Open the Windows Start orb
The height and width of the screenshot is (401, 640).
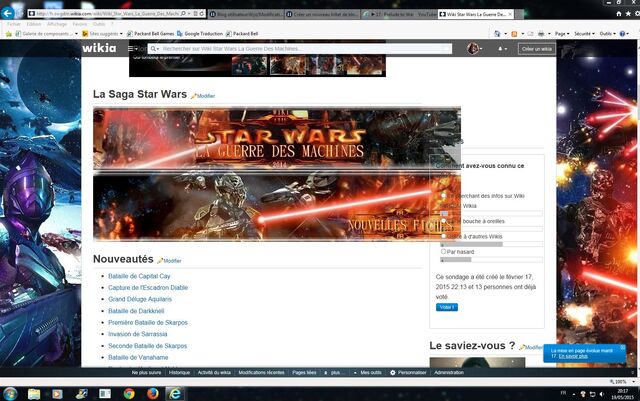(9, 394)
